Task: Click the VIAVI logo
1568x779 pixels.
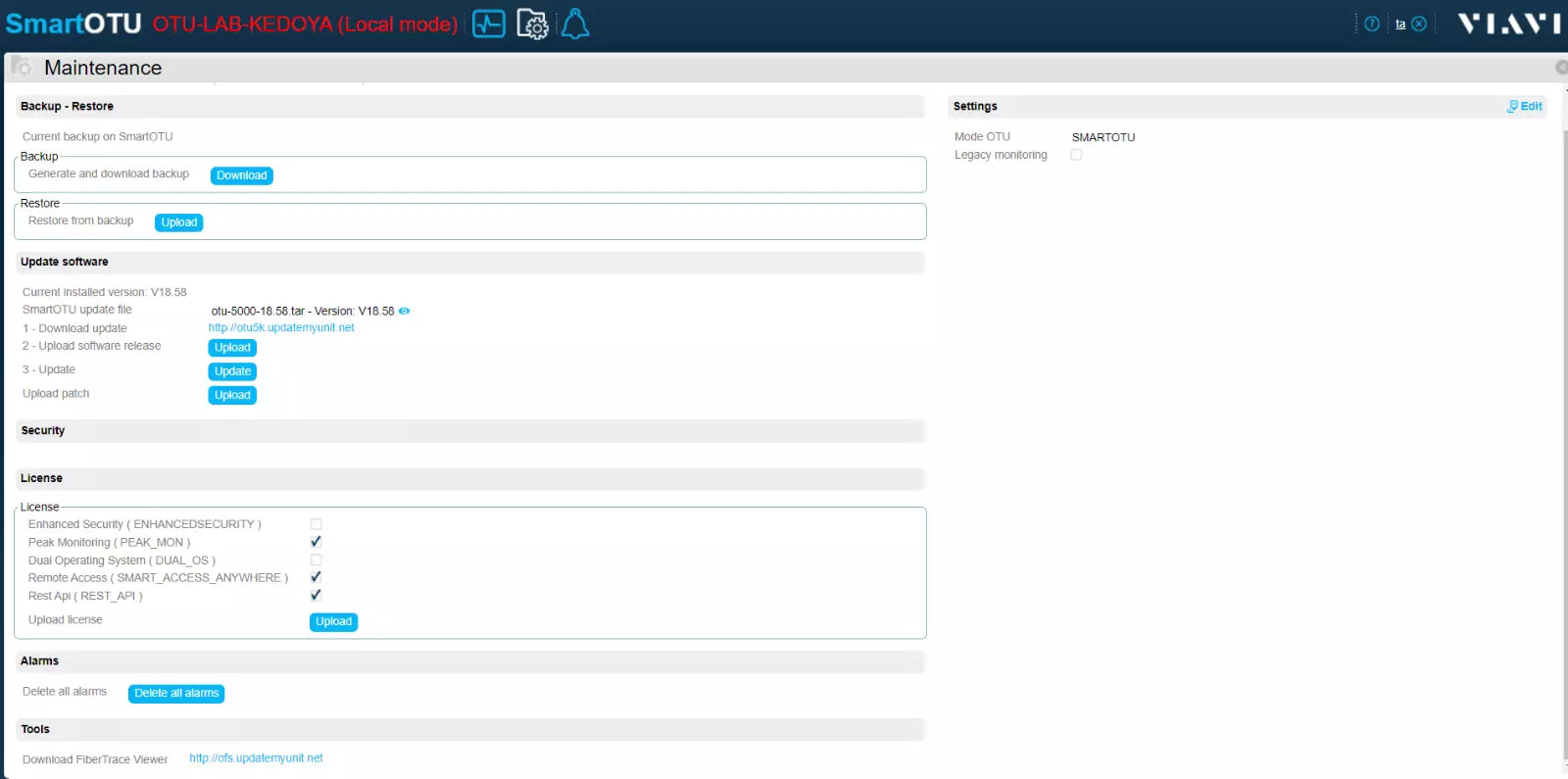Action: tap(1508, 24)
